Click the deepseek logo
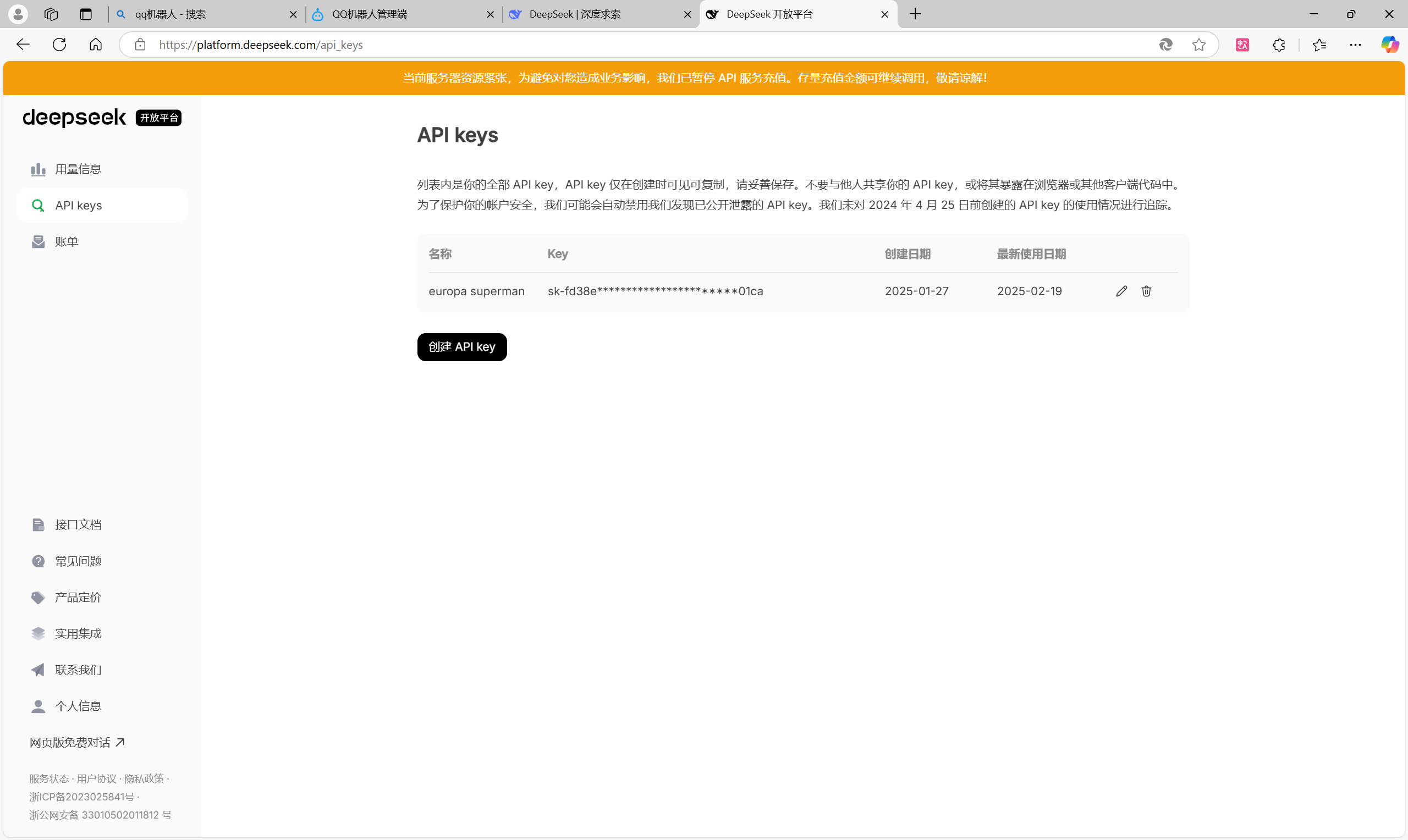 (74, 117)
